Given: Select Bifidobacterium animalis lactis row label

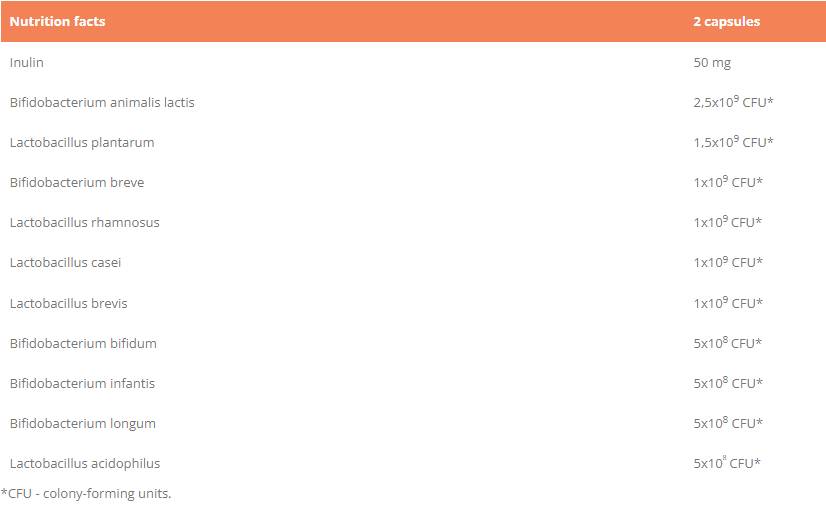Looking at the screenshot, I should click(x=102, y=102).
